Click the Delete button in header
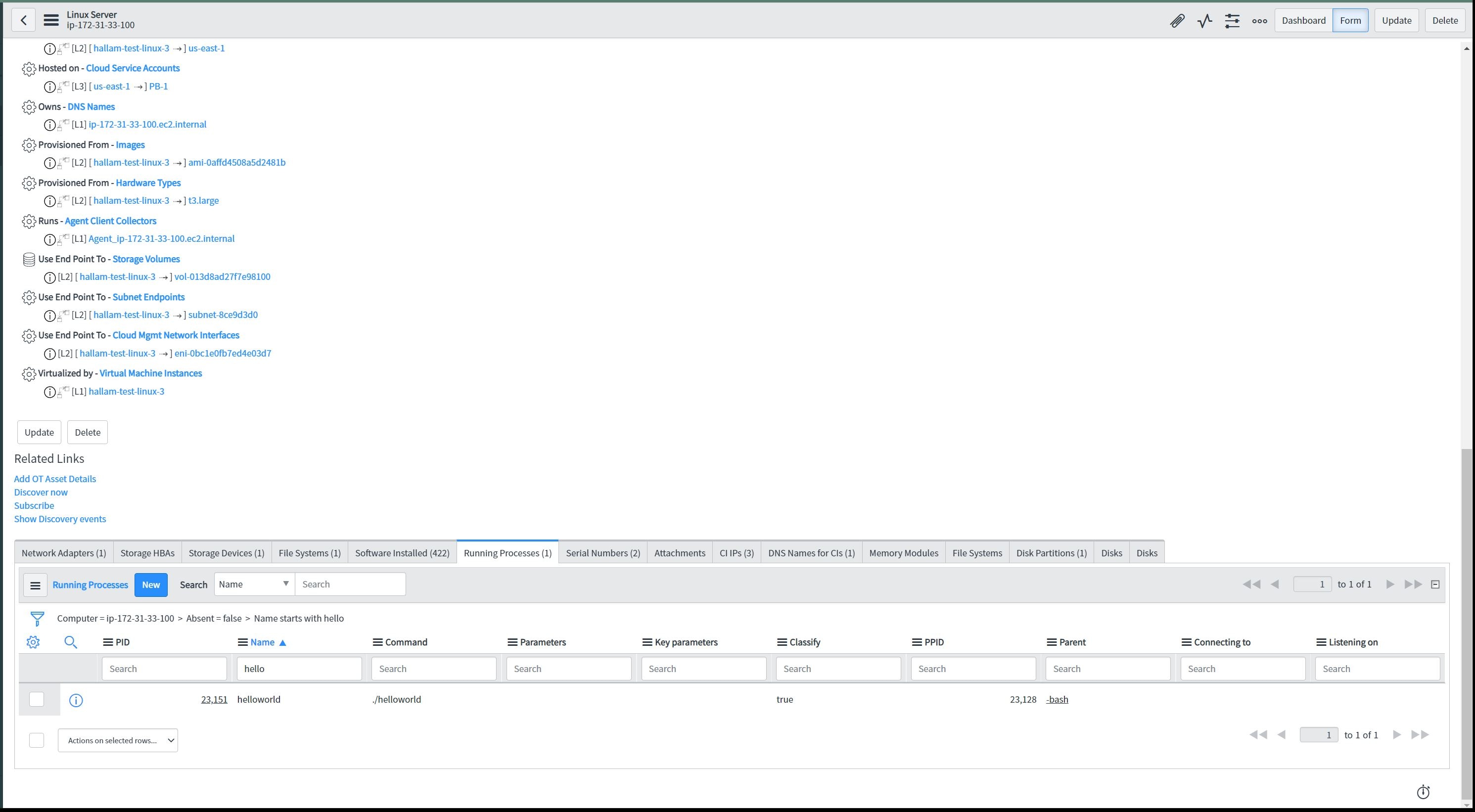 [1445, 20]
